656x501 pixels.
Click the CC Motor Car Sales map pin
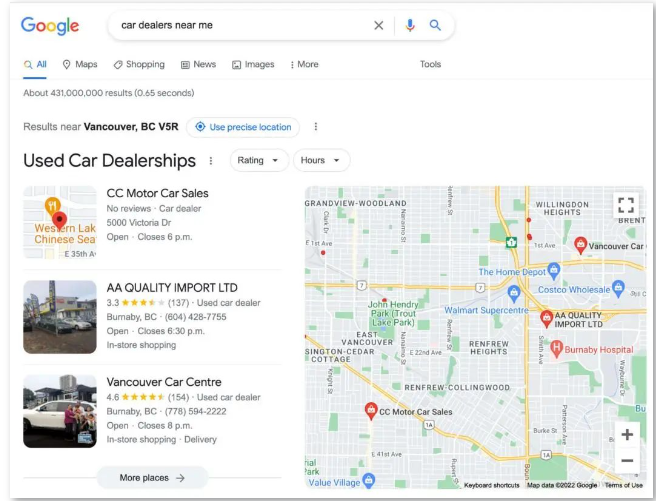pyautogui.click(x=371, y=411)
